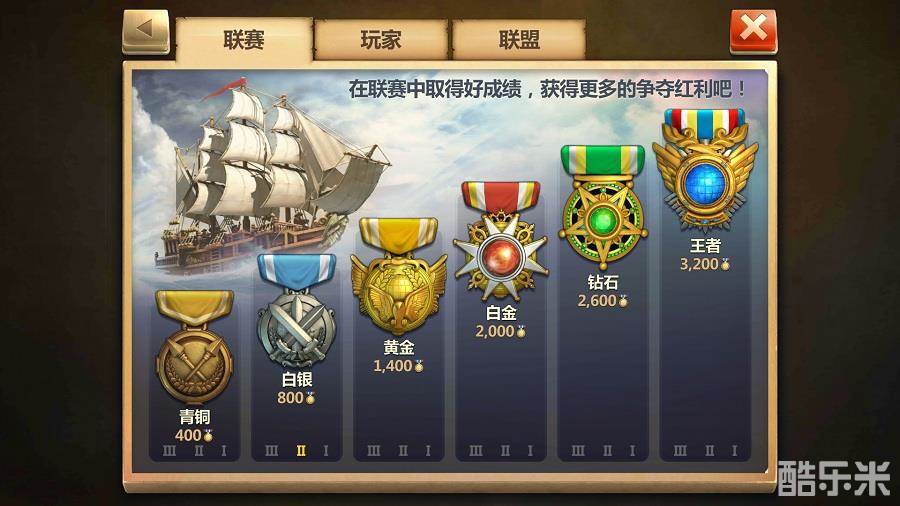Select the 青铜 bronze medal
The height and width of the screenshot is (506, 900).
195,347
